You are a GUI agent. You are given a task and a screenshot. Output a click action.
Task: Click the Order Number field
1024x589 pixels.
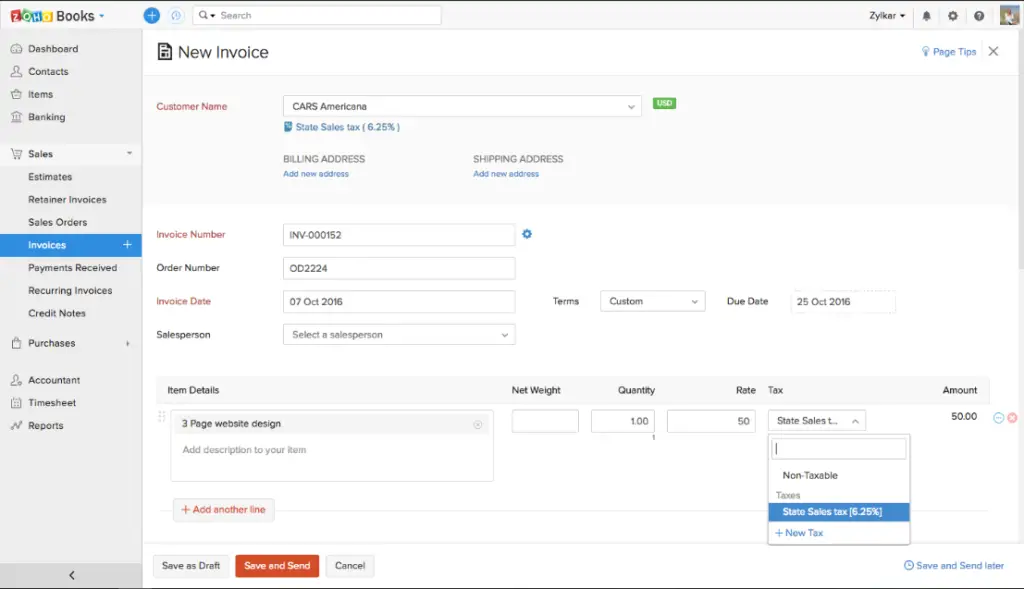point(398,268)
